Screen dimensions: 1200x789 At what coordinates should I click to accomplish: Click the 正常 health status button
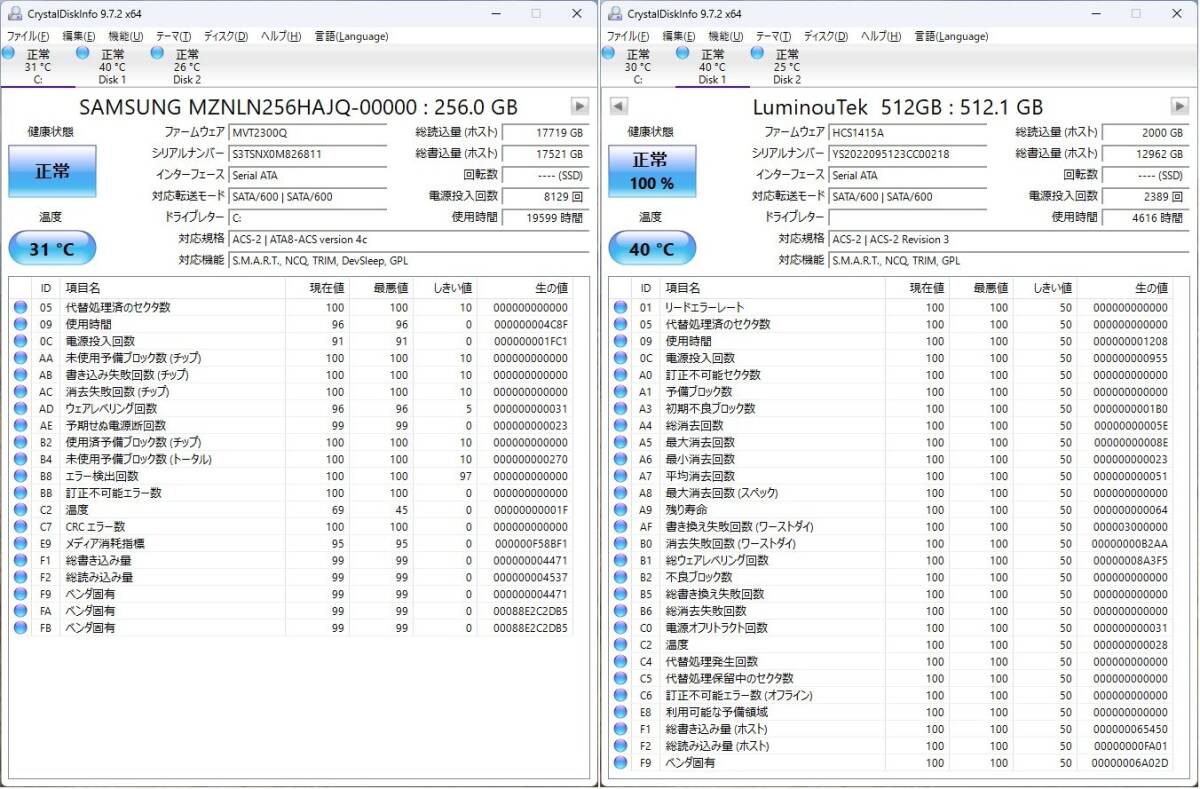pos(52,171)
